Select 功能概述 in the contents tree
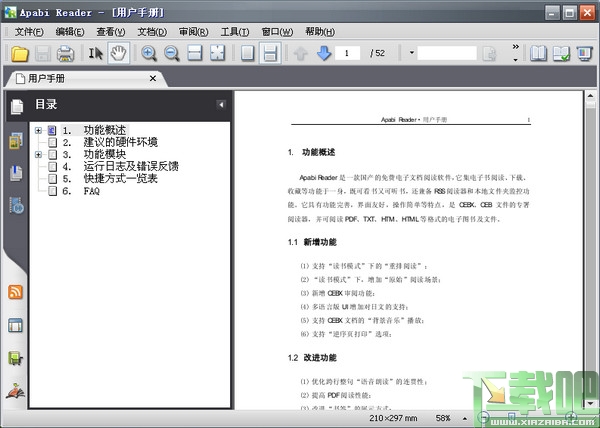 (105, 130)
